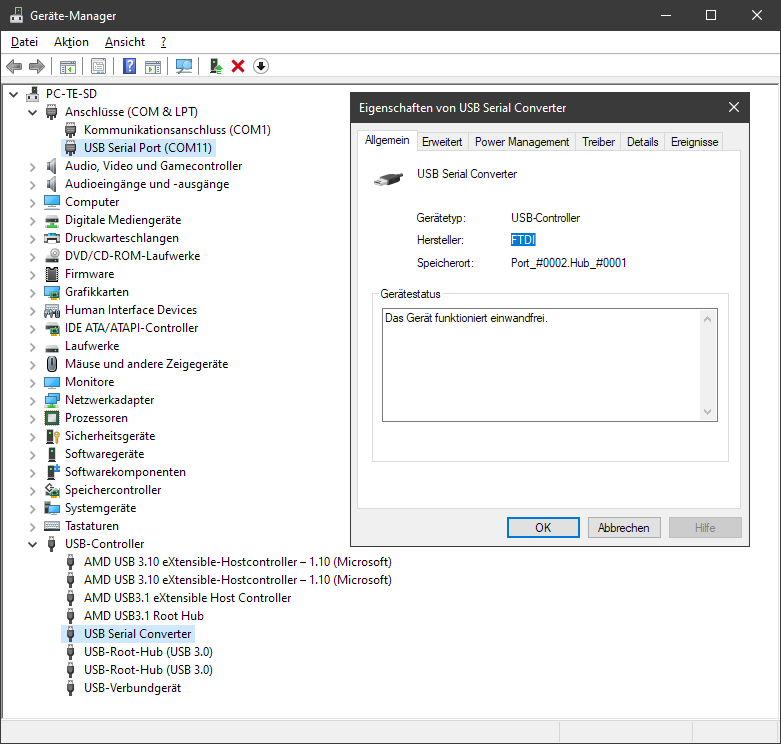Click the disable device down-arrow icon
This screenshot has width=781, height=744.
[261, 66]
